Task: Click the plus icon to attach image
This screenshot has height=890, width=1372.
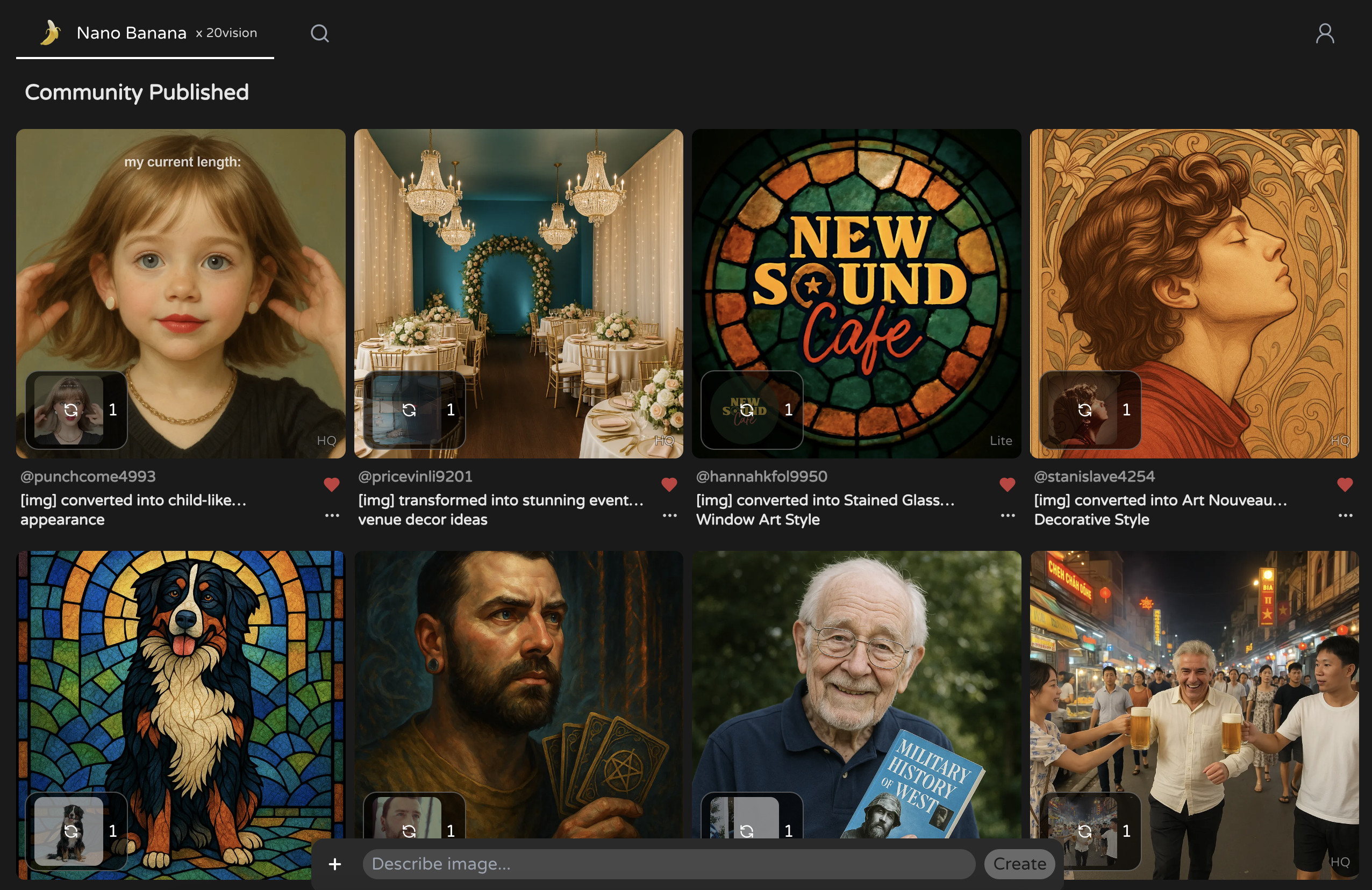Action: (x=335, y=864)
